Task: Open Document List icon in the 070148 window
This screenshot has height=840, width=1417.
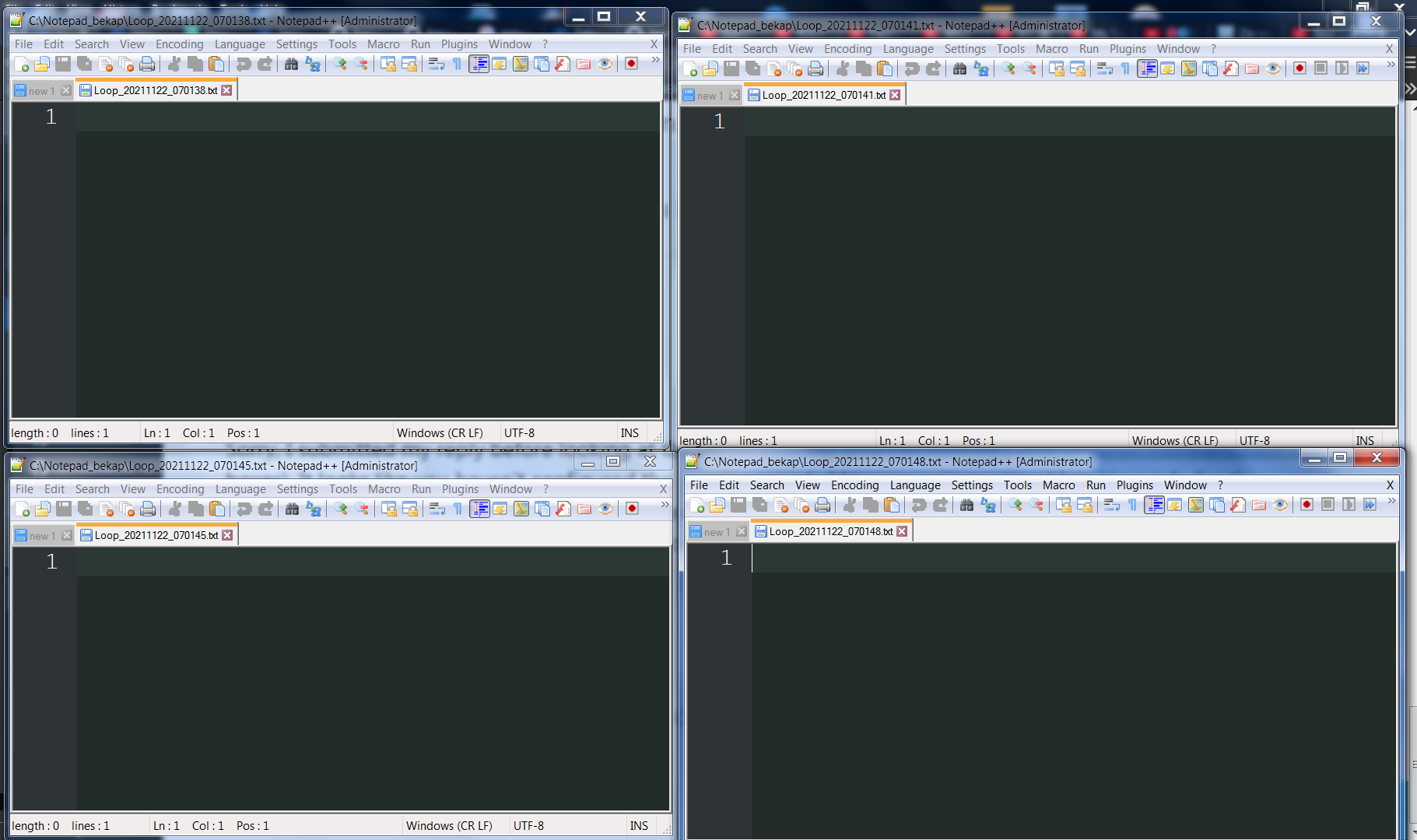Action: coord(1217,505)
